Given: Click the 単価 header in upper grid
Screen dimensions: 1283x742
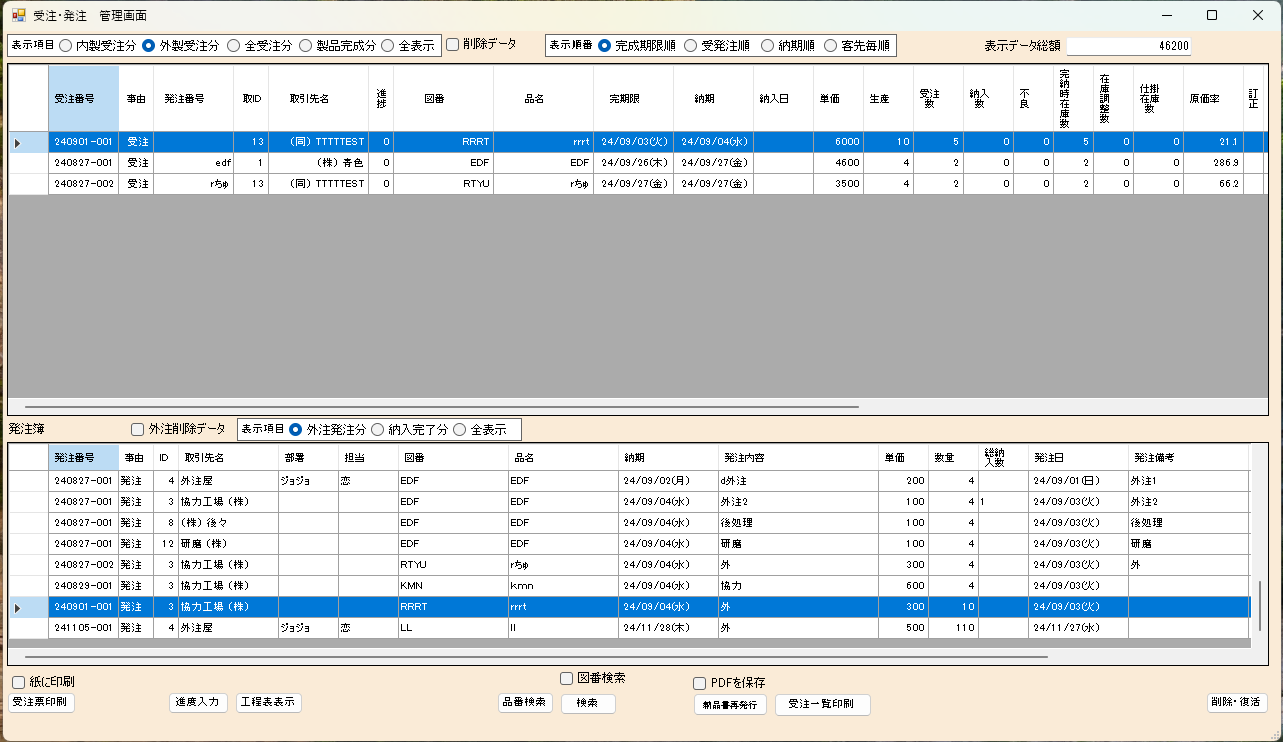Looking at the screenshot, I should tap(838, 99).
